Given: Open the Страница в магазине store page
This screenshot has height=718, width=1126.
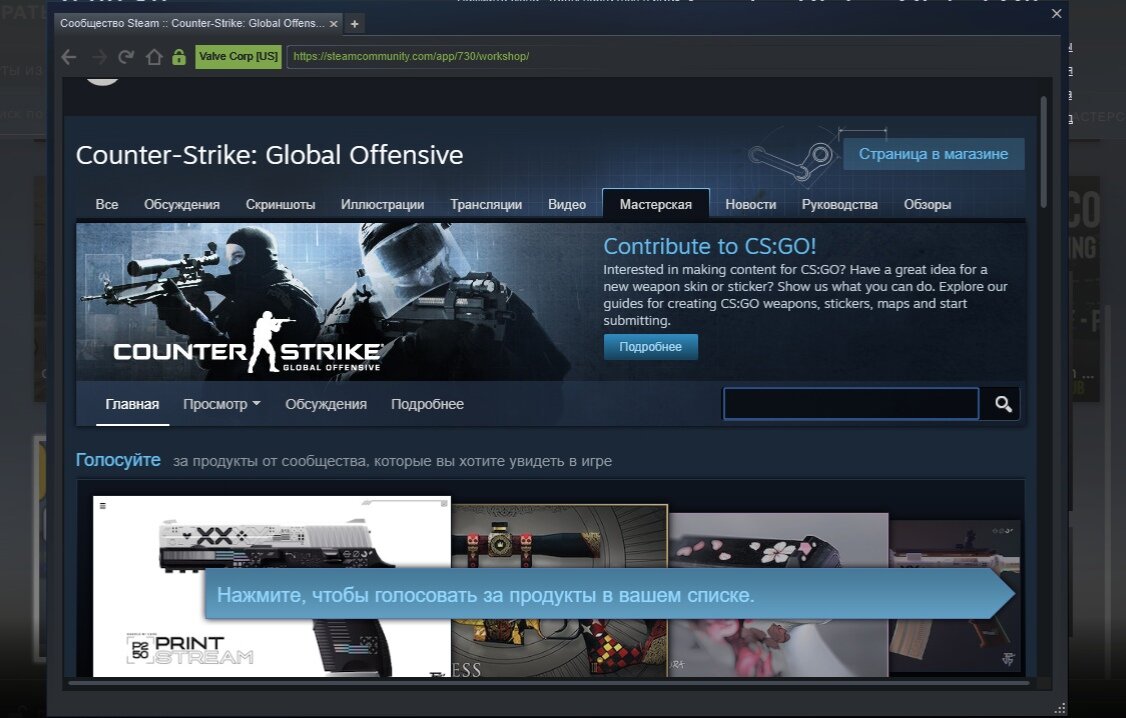Looking at the screenshot, I should pos(933,154).
